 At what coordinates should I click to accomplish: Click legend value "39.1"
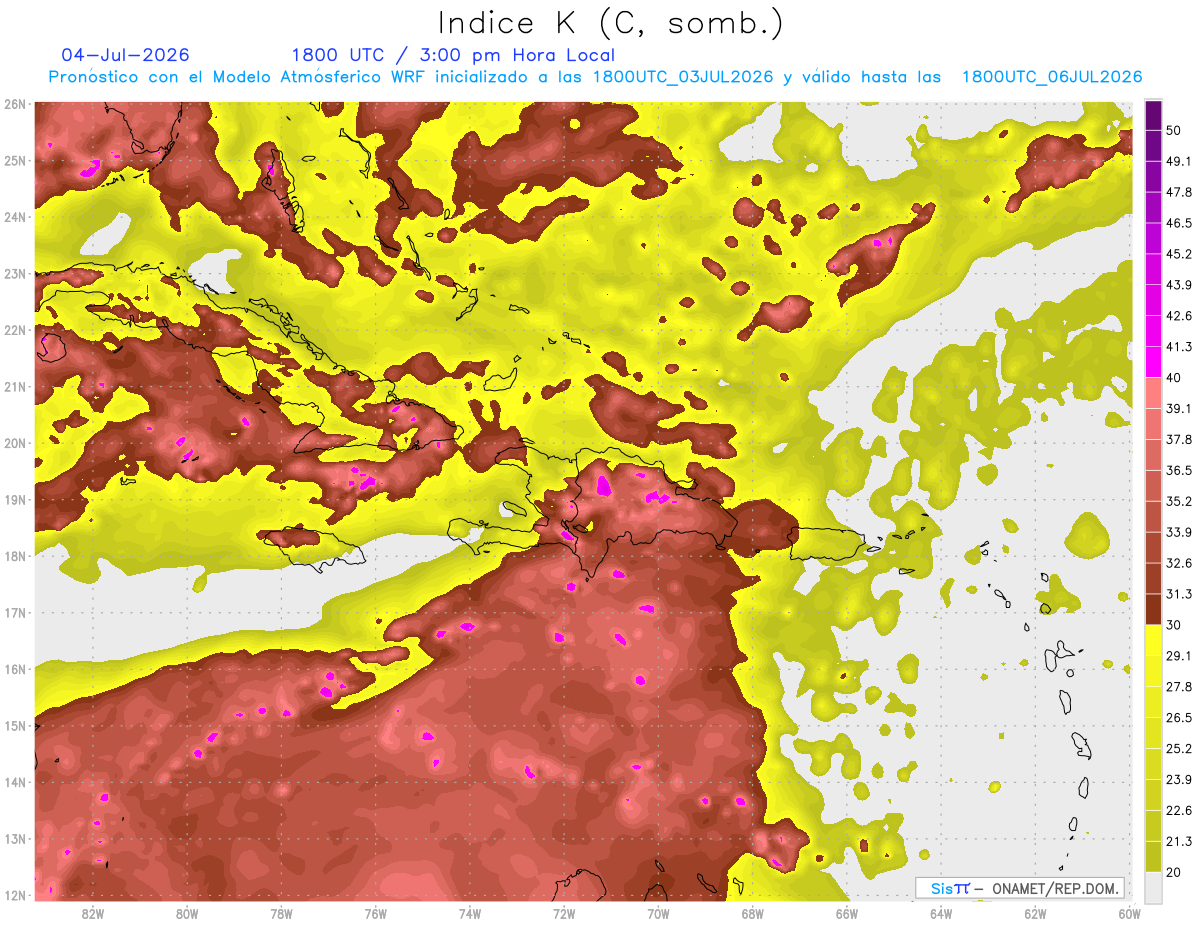[x=1179, y=408]
